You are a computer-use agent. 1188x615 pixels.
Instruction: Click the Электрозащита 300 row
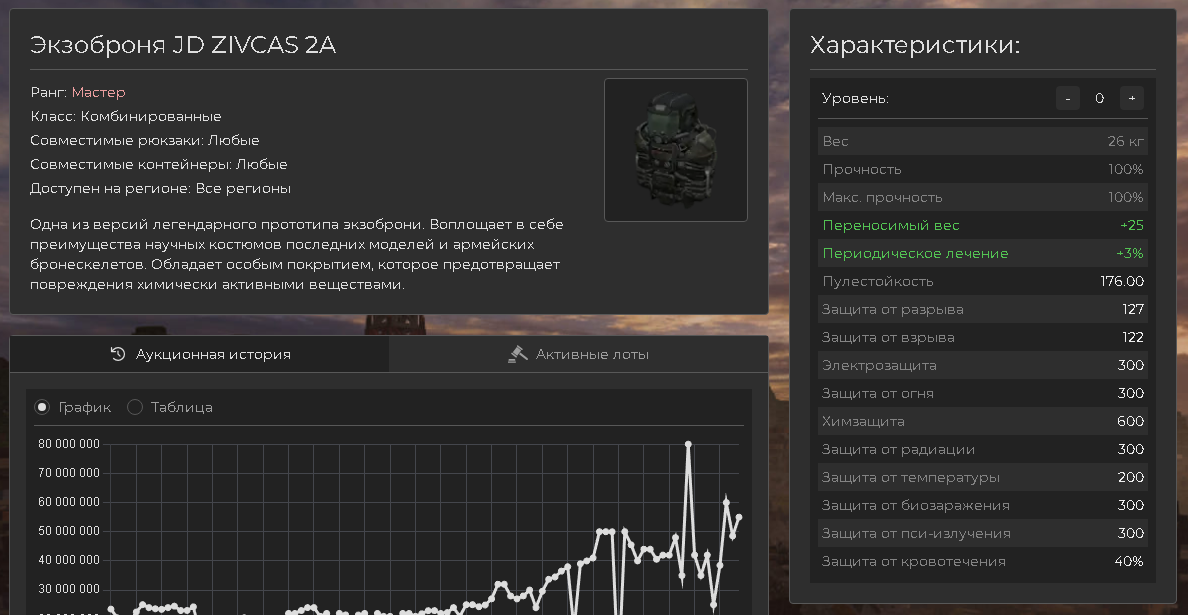[983, 365]
